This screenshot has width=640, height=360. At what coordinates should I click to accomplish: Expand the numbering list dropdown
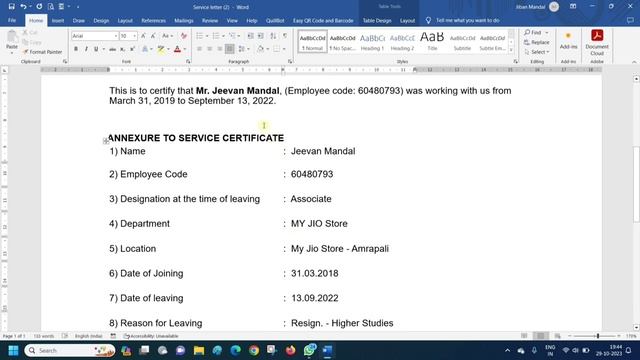223,36
